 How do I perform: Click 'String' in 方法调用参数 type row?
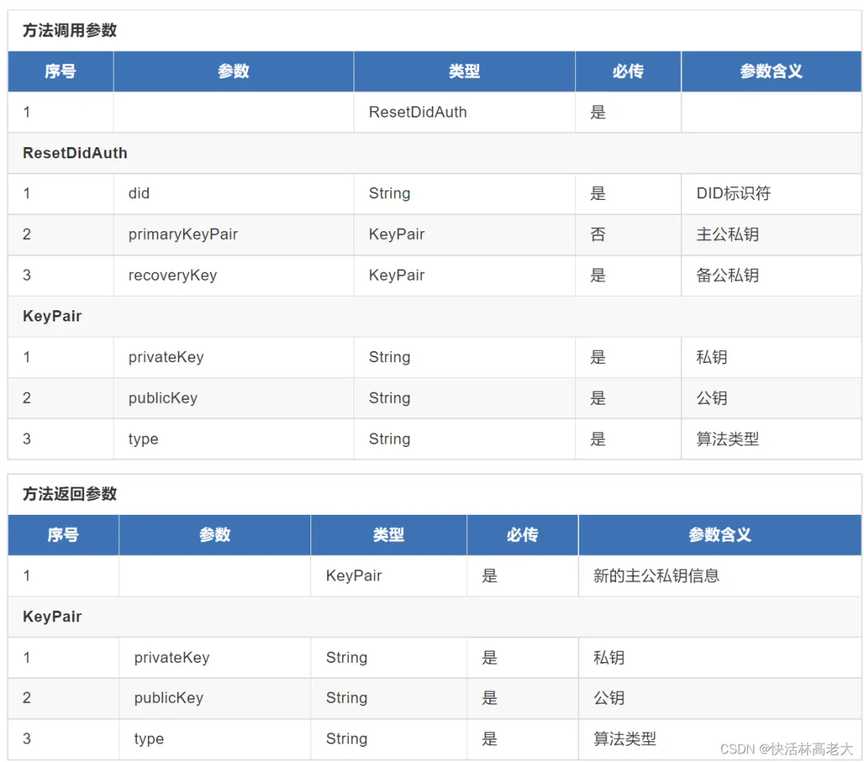point(390,439)
